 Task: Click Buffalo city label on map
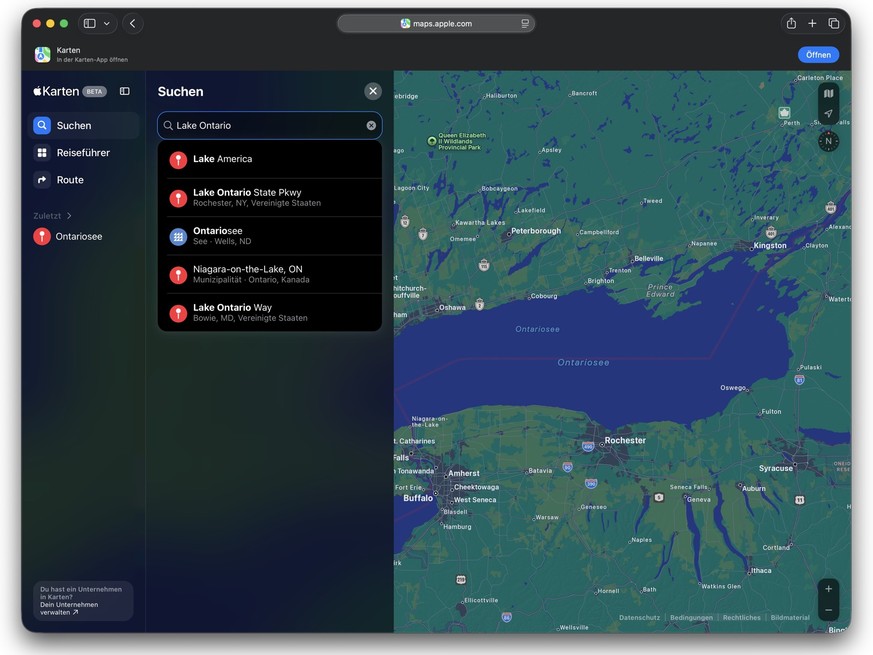tap(418, 498)
